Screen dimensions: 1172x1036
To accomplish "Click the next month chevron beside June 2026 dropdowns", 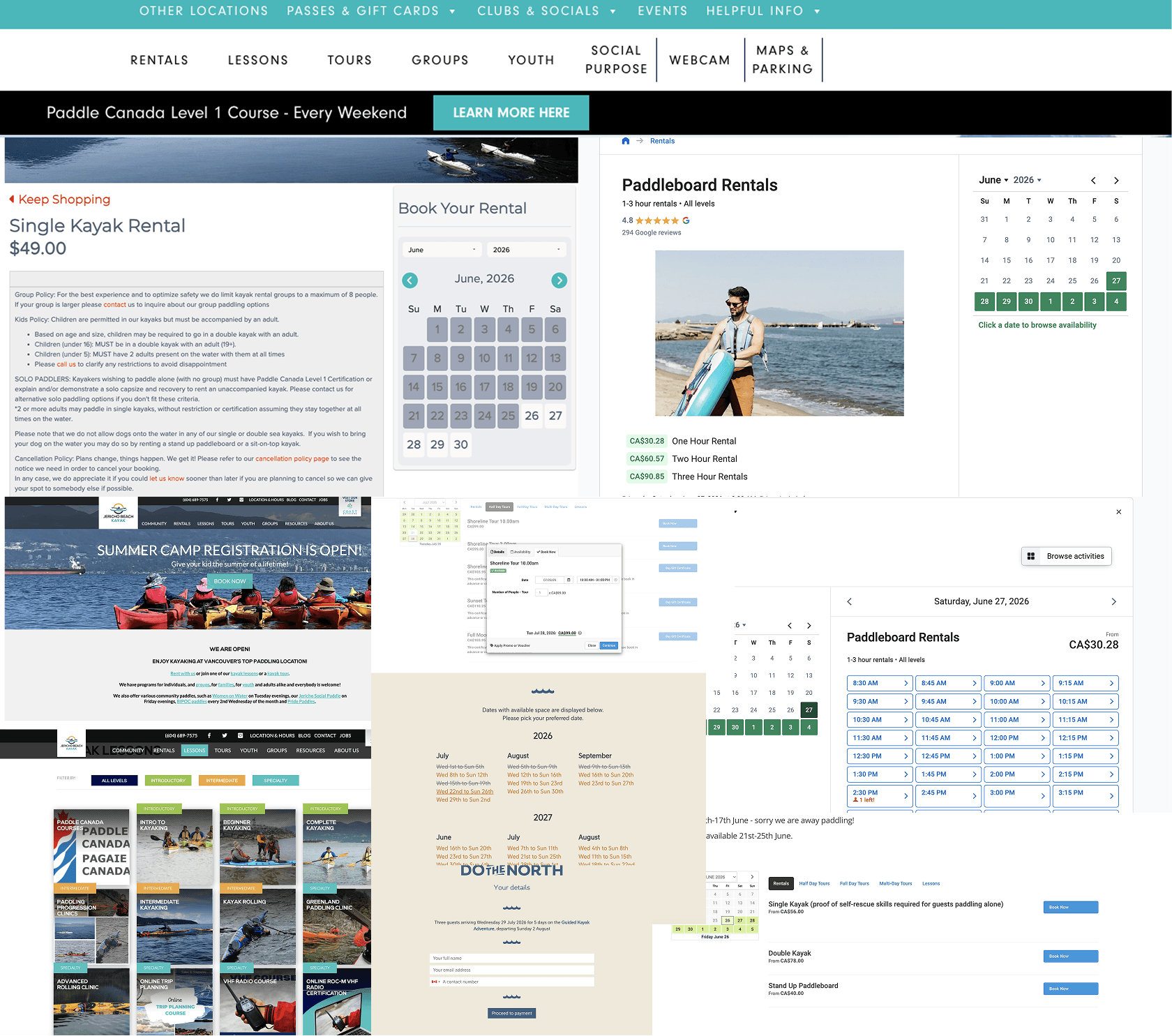I will coord(1116,181).
